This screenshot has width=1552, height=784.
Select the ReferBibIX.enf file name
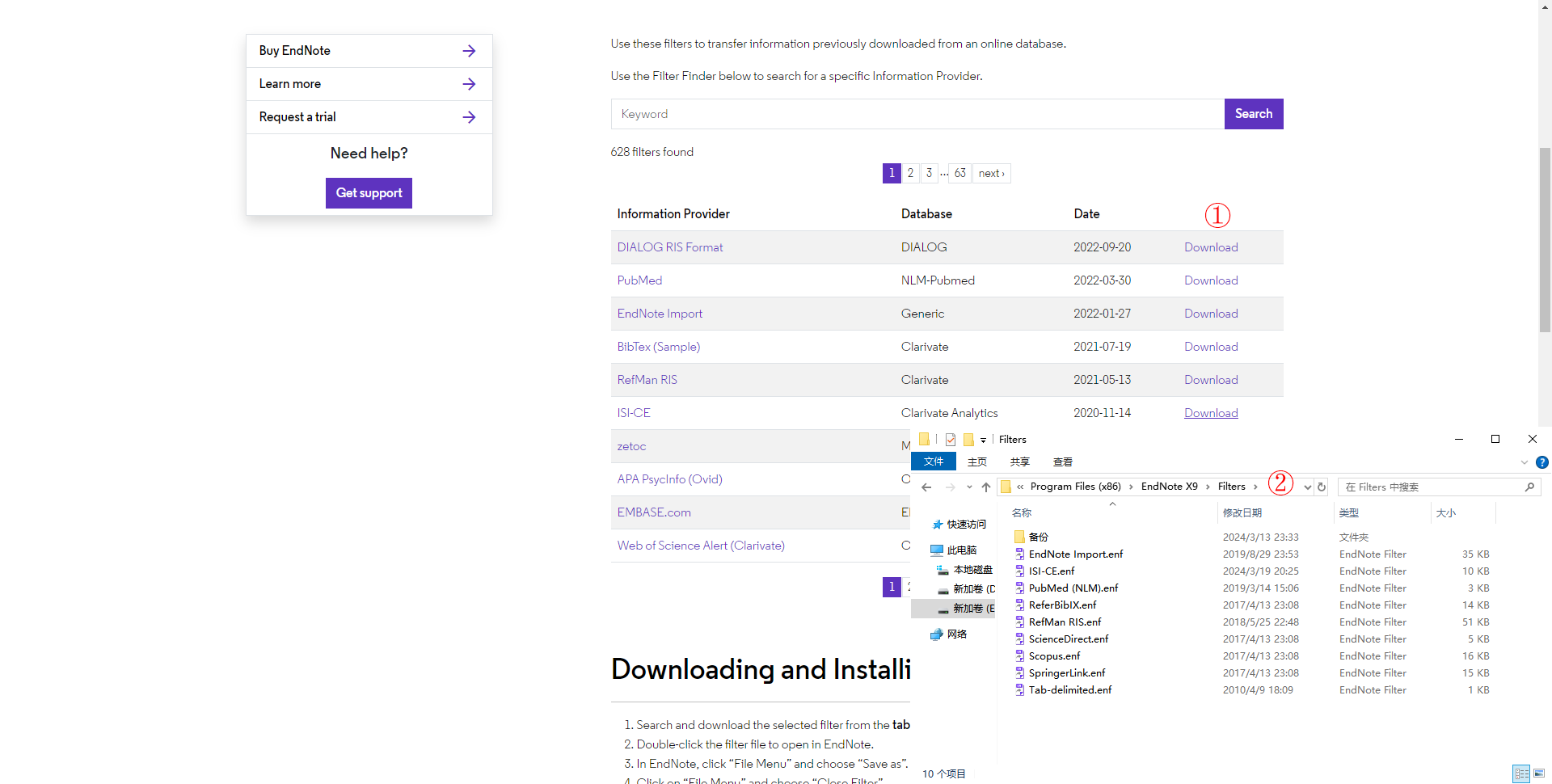(x=1062, y=605)
